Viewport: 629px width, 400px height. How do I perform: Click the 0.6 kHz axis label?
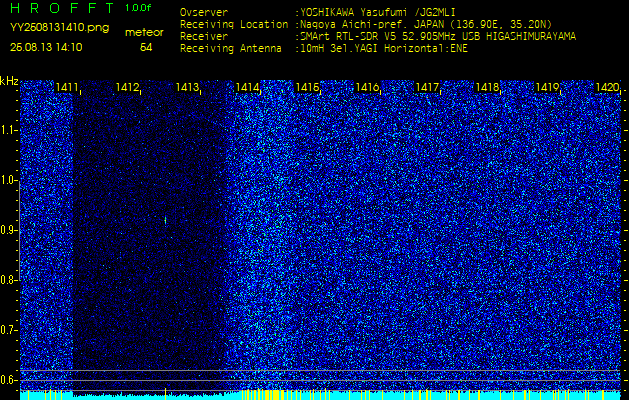[x=7, y=380]
